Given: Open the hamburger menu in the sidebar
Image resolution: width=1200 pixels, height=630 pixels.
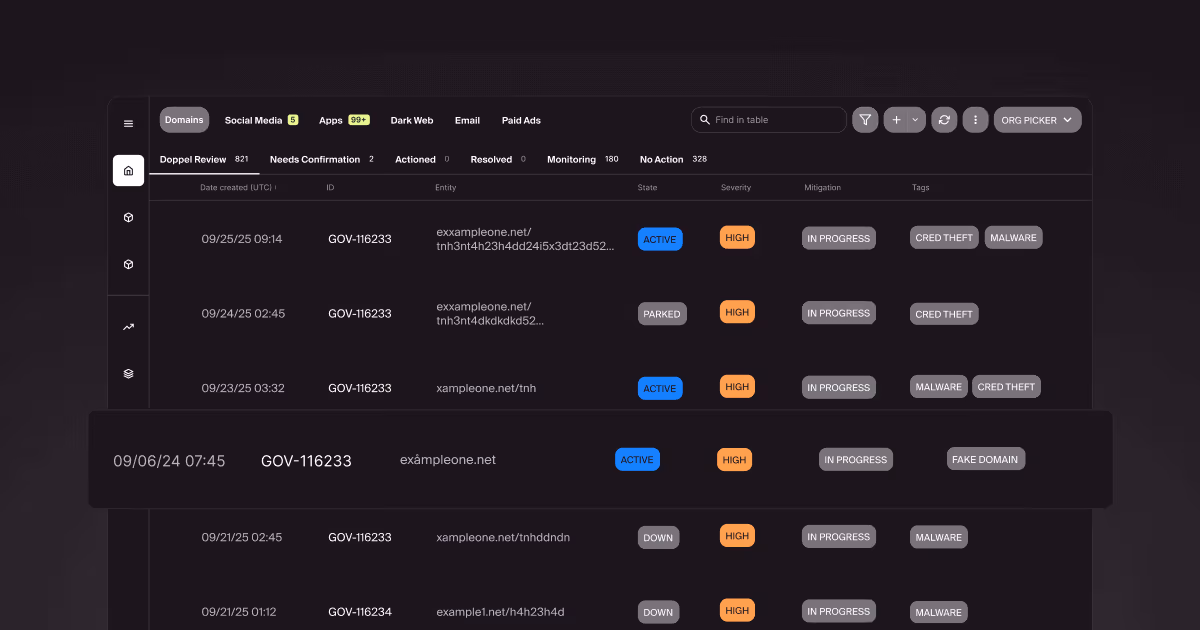Looking at the screenshot, I should pos(128,124).
